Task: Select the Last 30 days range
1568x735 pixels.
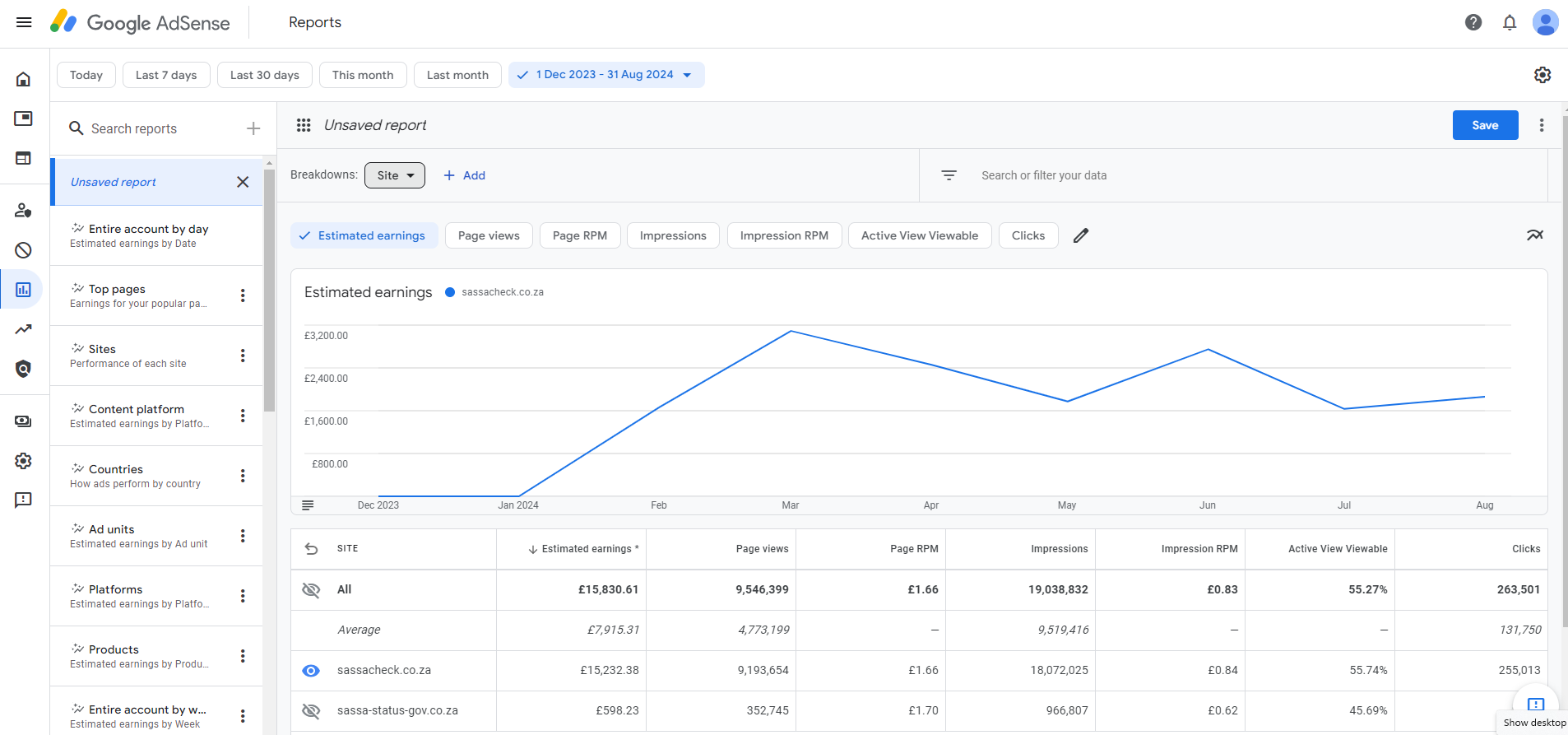Action: pyautogui.click(x=265, y=75)
